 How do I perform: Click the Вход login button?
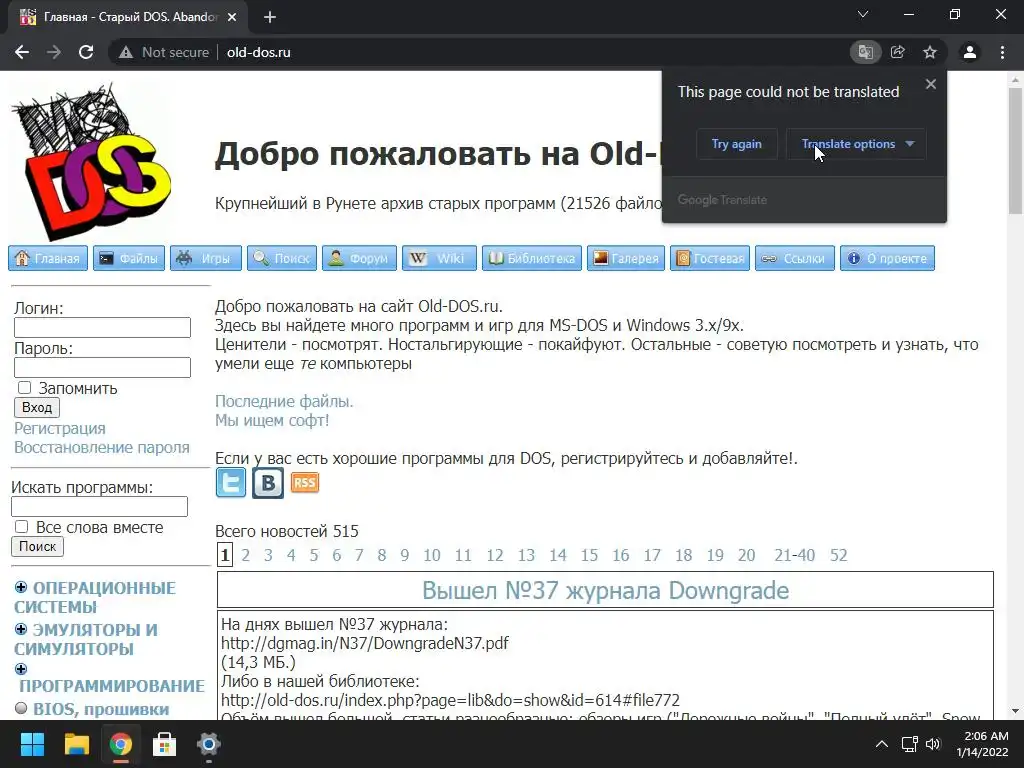pyautogui.click(x=37, y=407)
